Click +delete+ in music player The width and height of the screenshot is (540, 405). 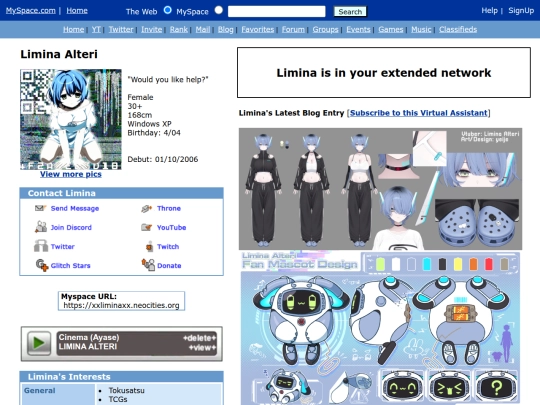[x=199, y=338]
